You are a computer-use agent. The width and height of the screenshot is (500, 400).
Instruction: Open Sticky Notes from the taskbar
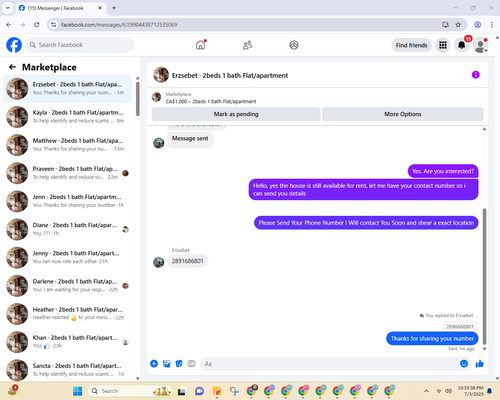click(x=217, y=391)
